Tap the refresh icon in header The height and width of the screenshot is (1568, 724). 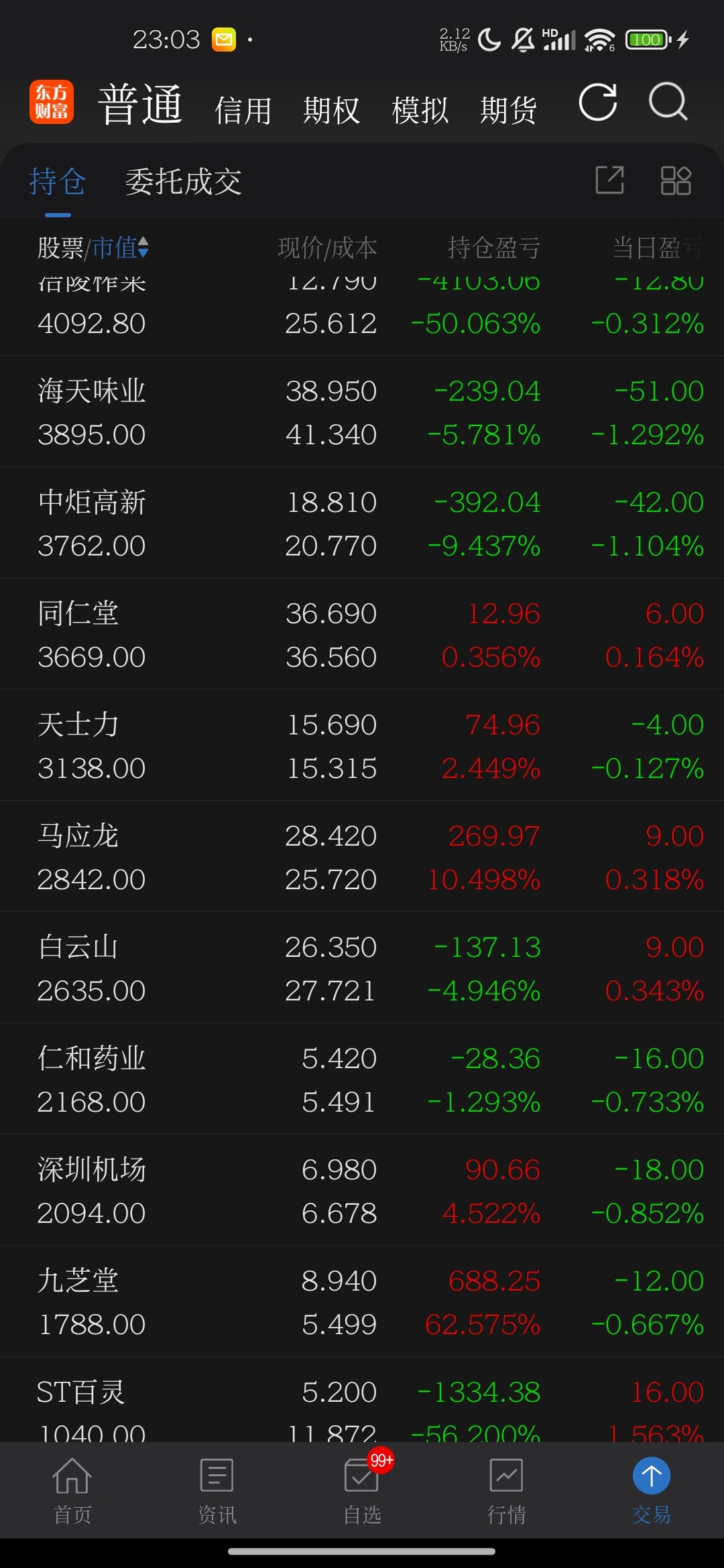598,103
